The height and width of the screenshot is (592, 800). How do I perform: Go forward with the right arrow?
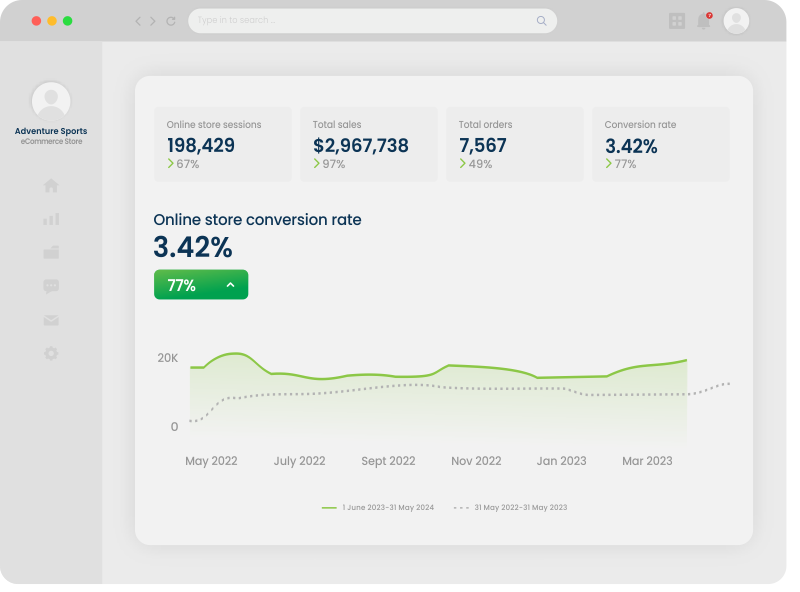[153, 21]
